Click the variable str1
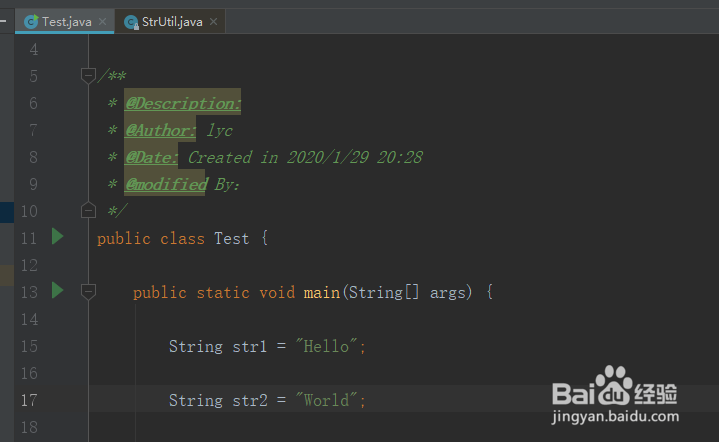Viewport: 719px width, 442px height. tap(249, 346)
